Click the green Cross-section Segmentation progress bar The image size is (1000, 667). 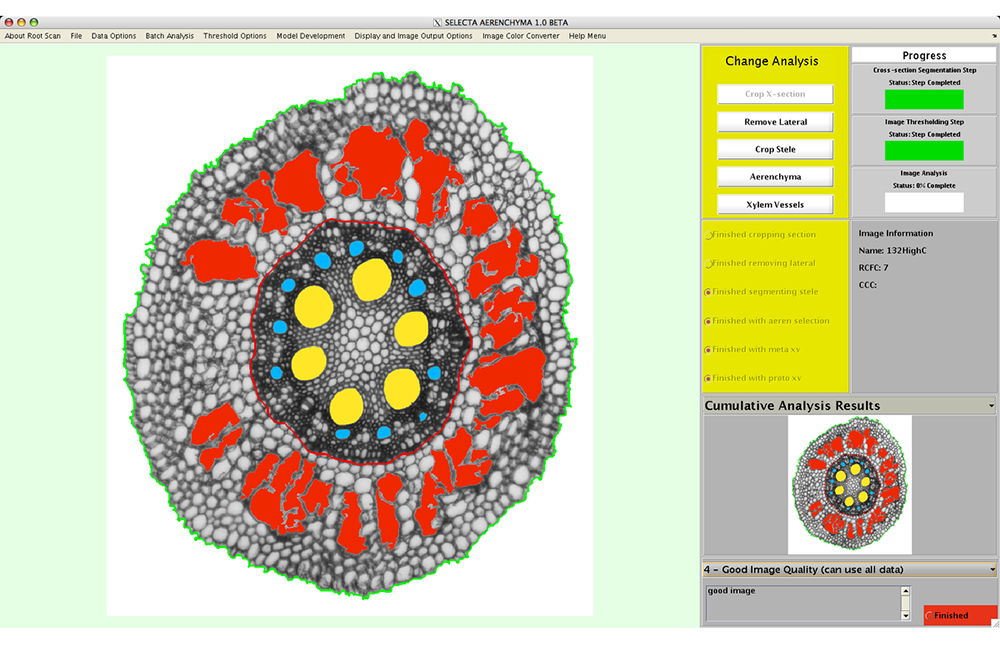pyautogui.click(x=924, y=99)
